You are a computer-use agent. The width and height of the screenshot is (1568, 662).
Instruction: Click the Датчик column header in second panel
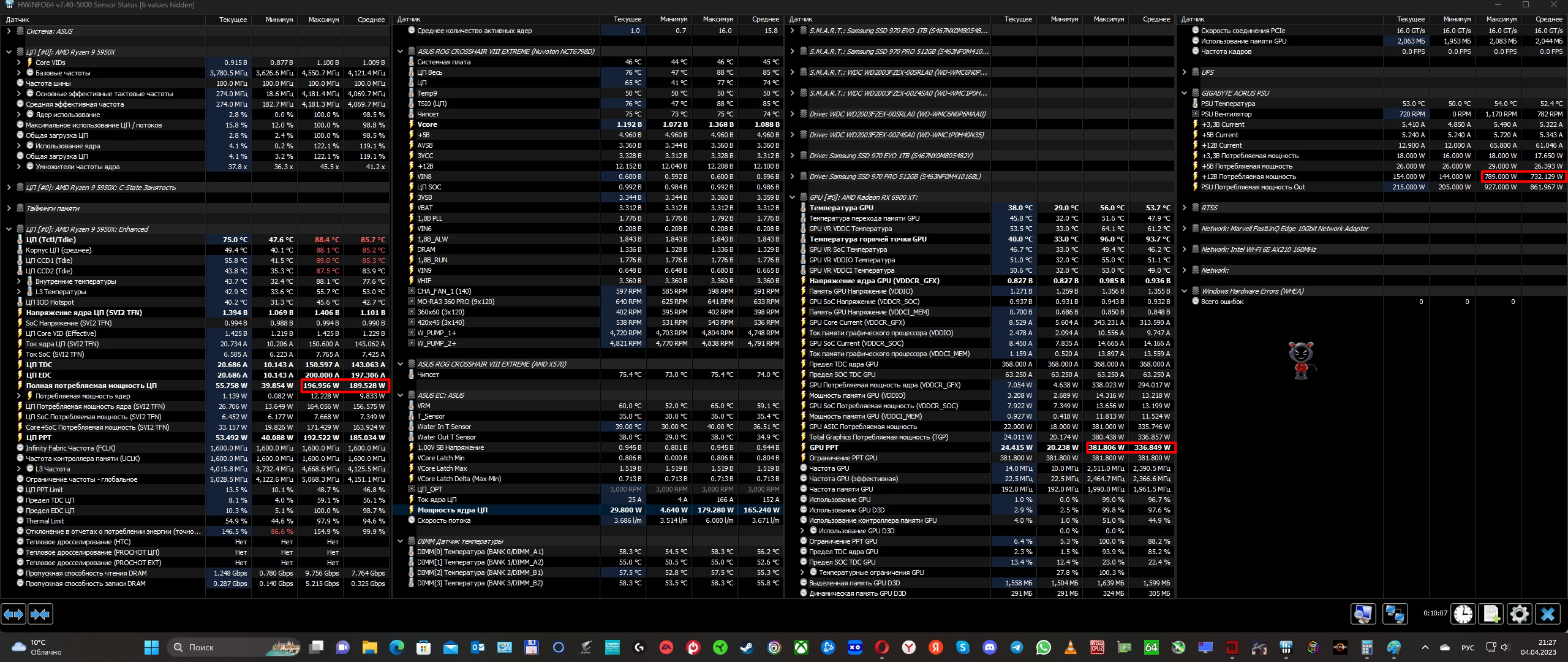409,20
